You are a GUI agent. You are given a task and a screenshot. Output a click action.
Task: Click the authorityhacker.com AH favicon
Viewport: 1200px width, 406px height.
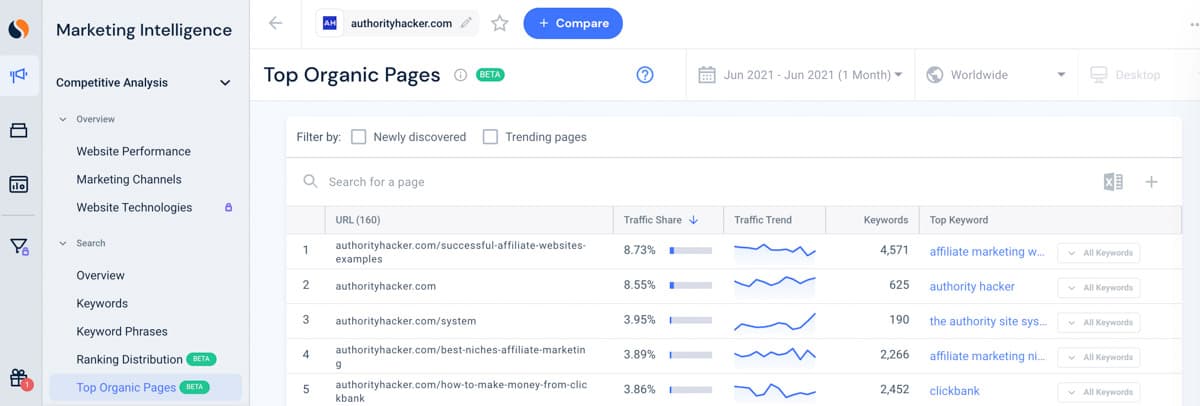click(x=331, y=23)
